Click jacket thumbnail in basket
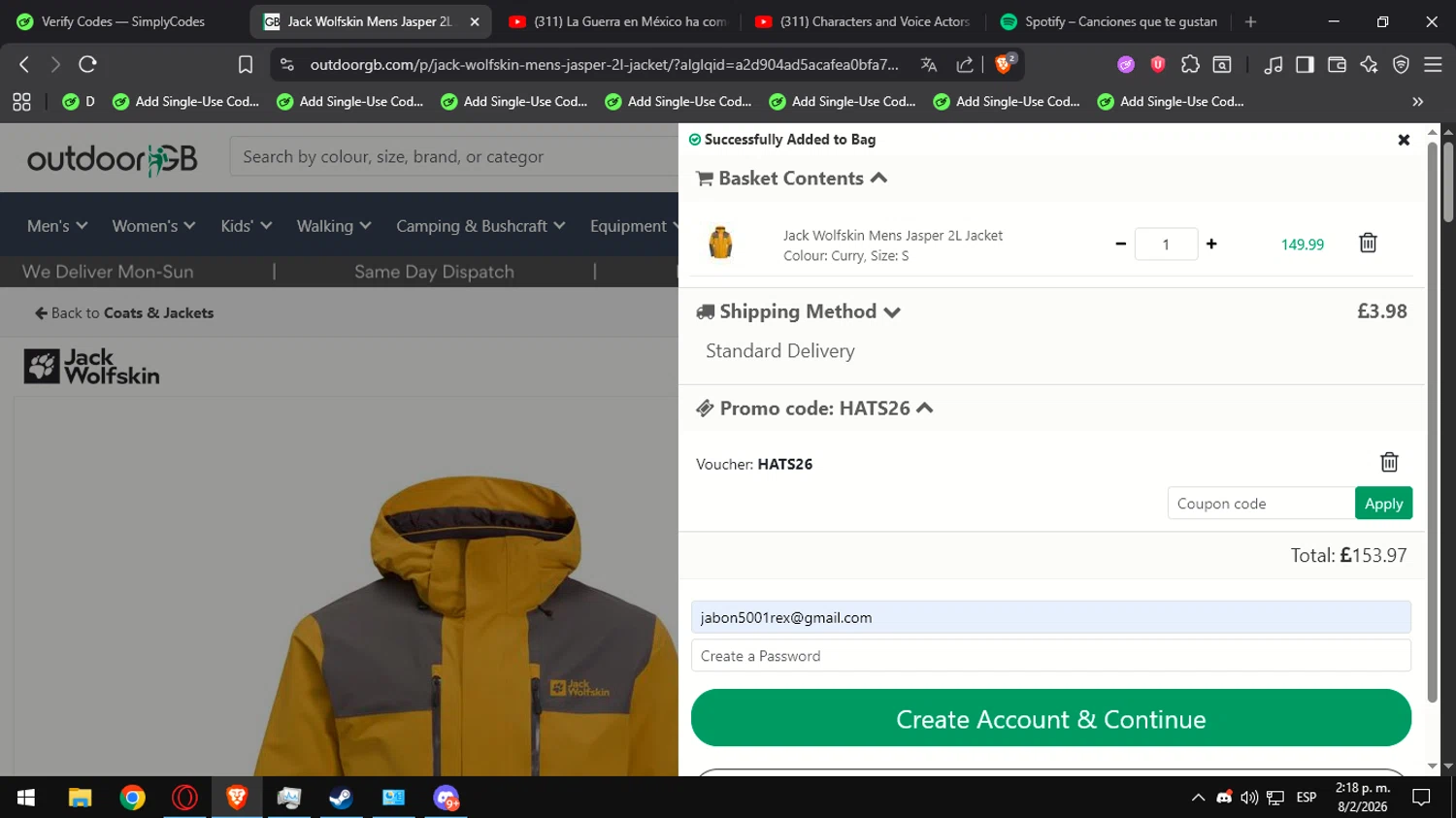 (720, 243)
